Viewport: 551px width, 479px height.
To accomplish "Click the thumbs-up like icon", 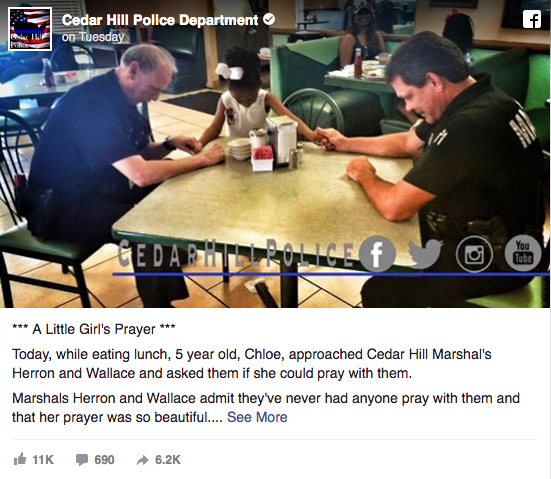I will tap(20, 459).
